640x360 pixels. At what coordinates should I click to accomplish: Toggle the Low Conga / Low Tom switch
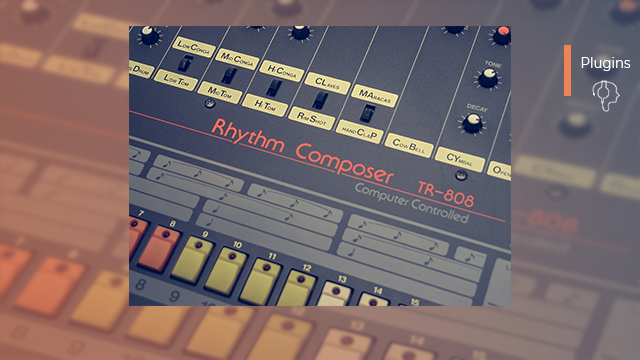[x=185, y=63]
